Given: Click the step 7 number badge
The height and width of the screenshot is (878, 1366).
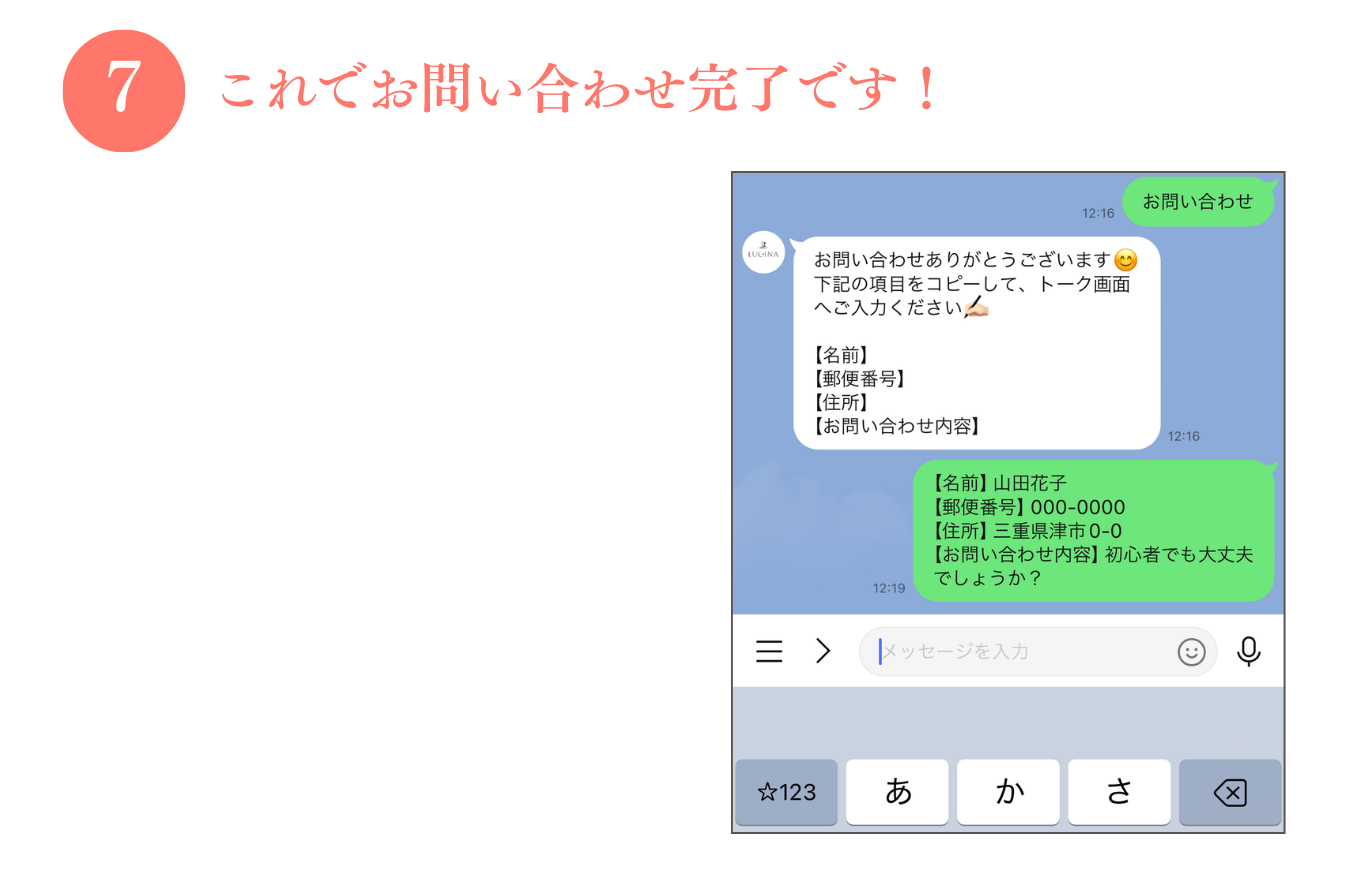Looking at the screenshot, I should tap(124, 91).
